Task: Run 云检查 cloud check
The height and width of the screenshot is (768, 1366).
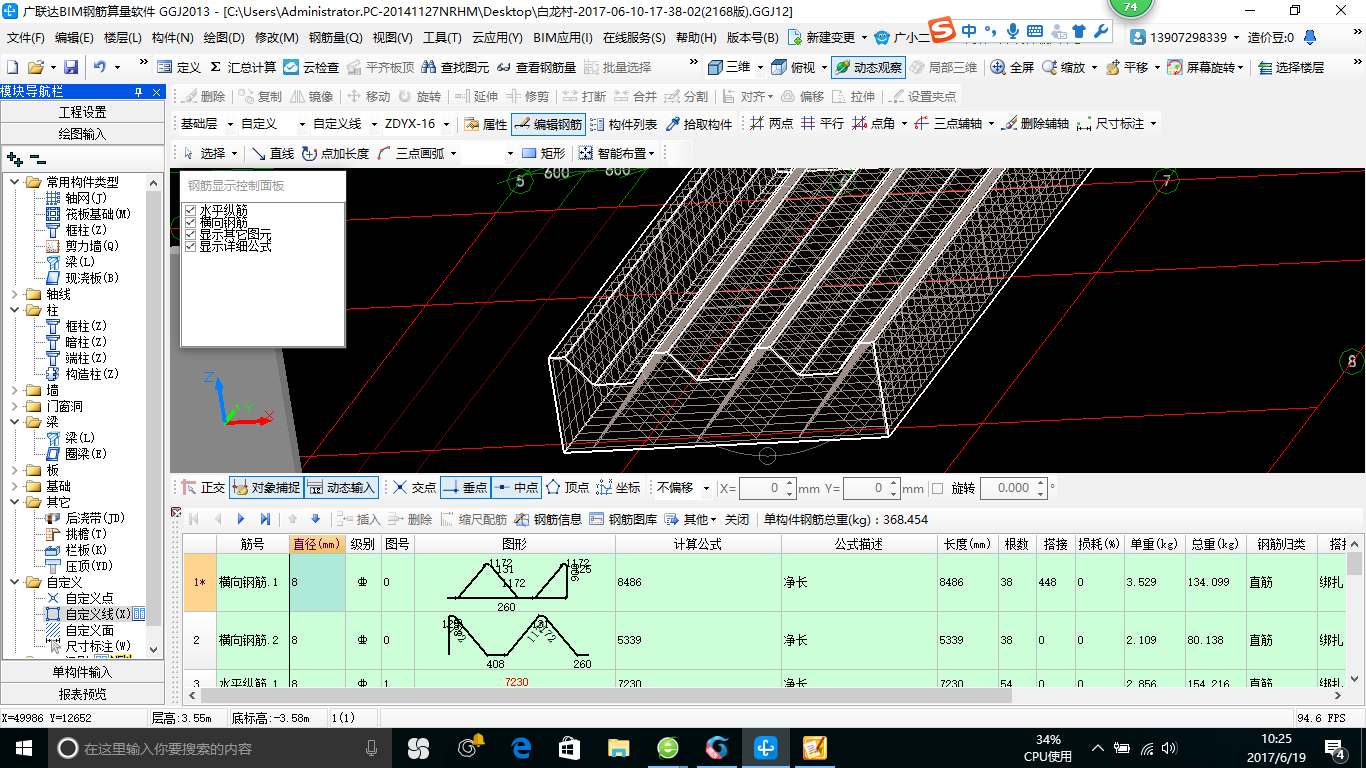Action: pos(311,67)
